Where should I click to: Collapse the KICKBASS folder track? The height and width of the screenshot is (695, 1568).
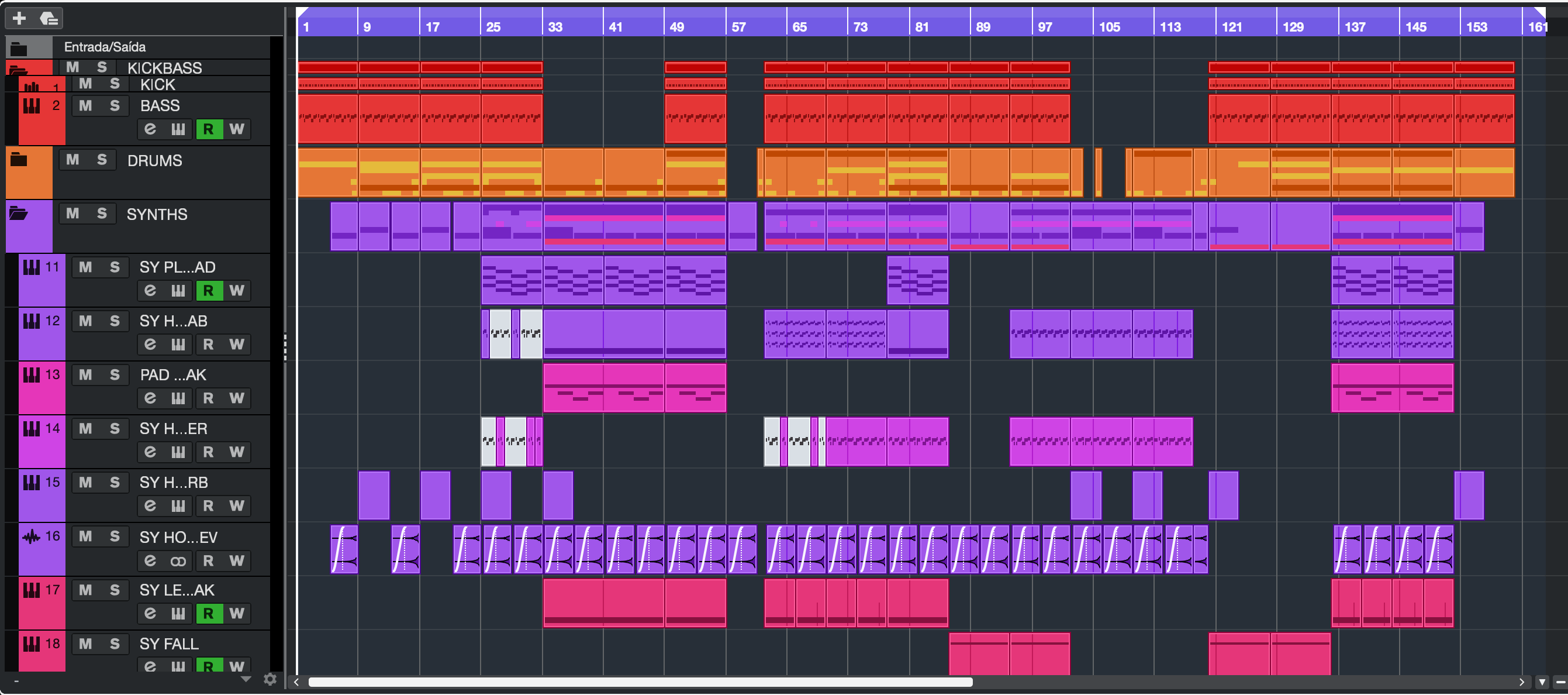18,70
